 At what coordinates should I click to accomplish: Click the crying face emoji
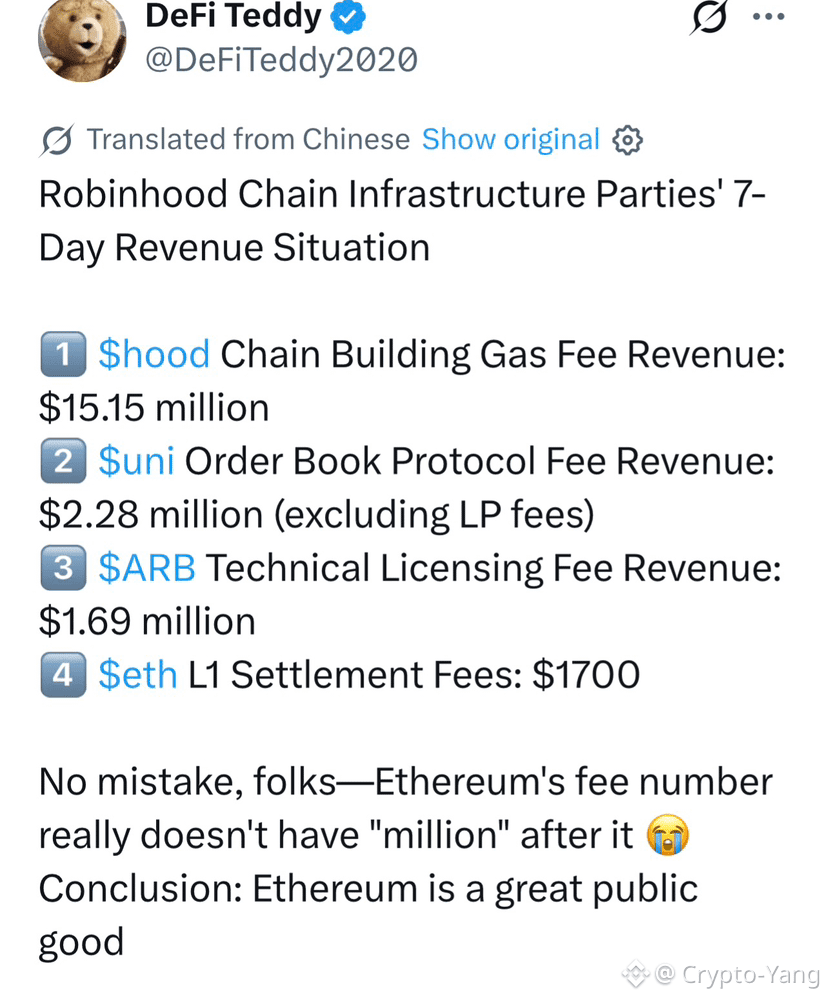coord(667,835)
